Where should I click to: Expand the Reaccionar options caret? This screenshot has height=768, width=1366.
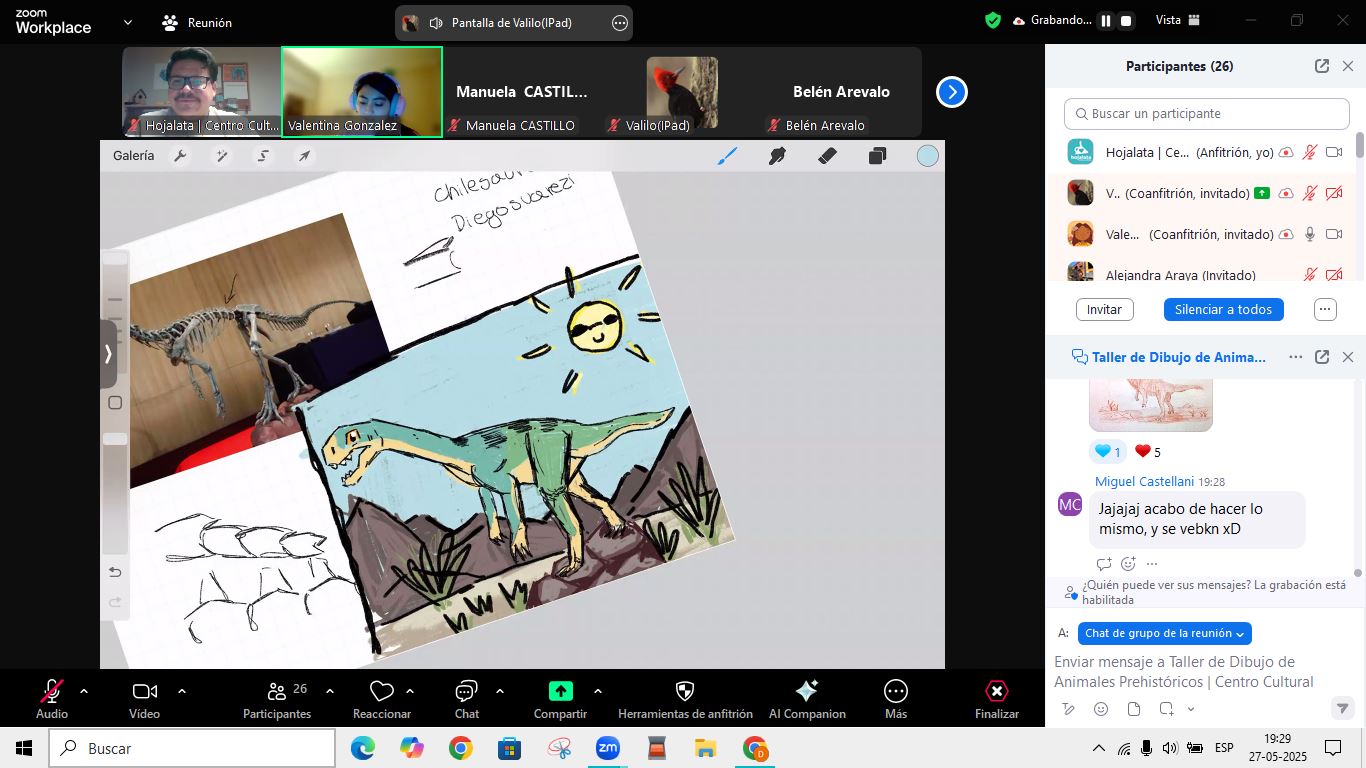(410, 691)
